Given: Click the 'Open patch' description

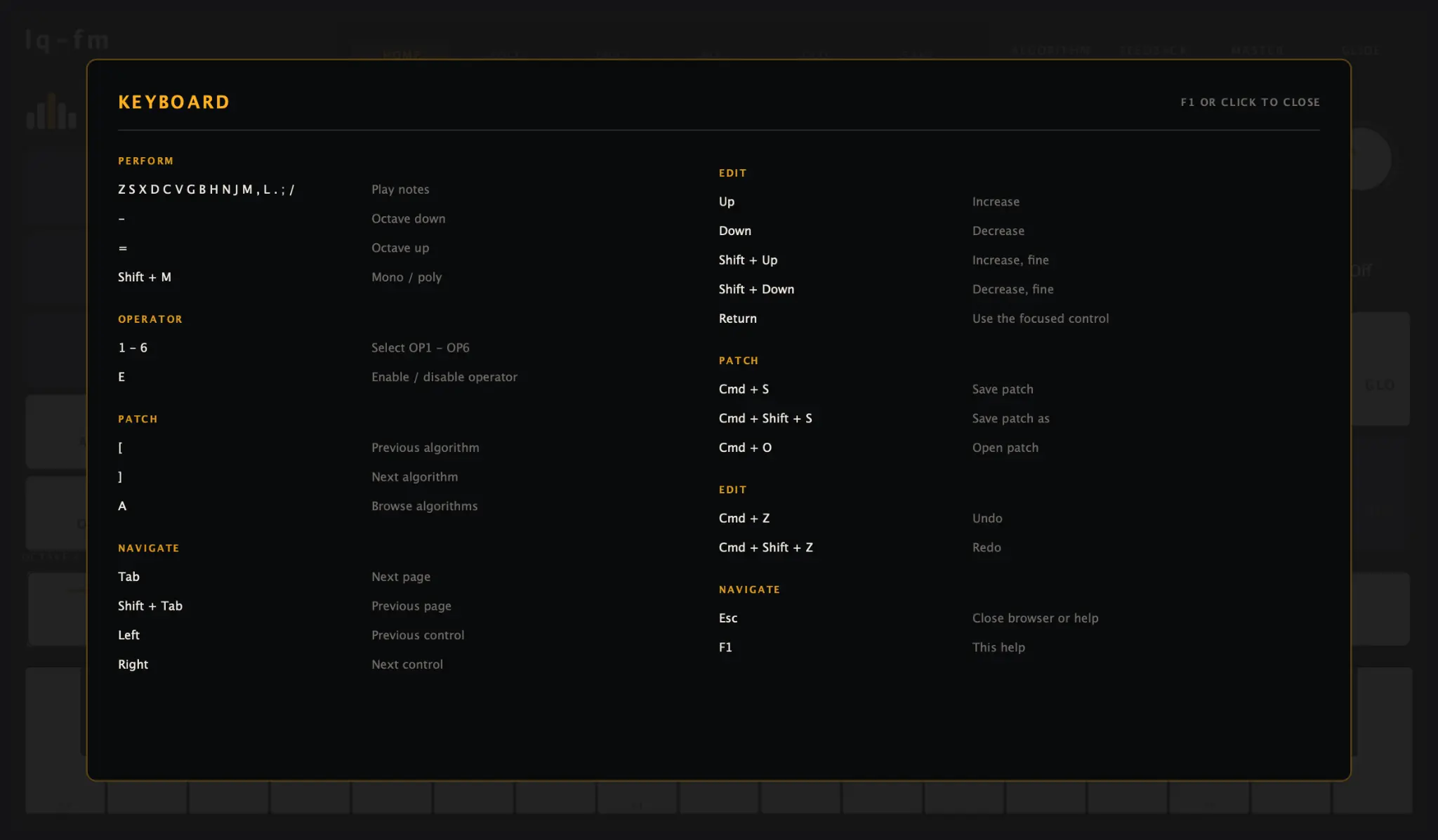Looking at the screenshot, I should (x=1005, y=448).
